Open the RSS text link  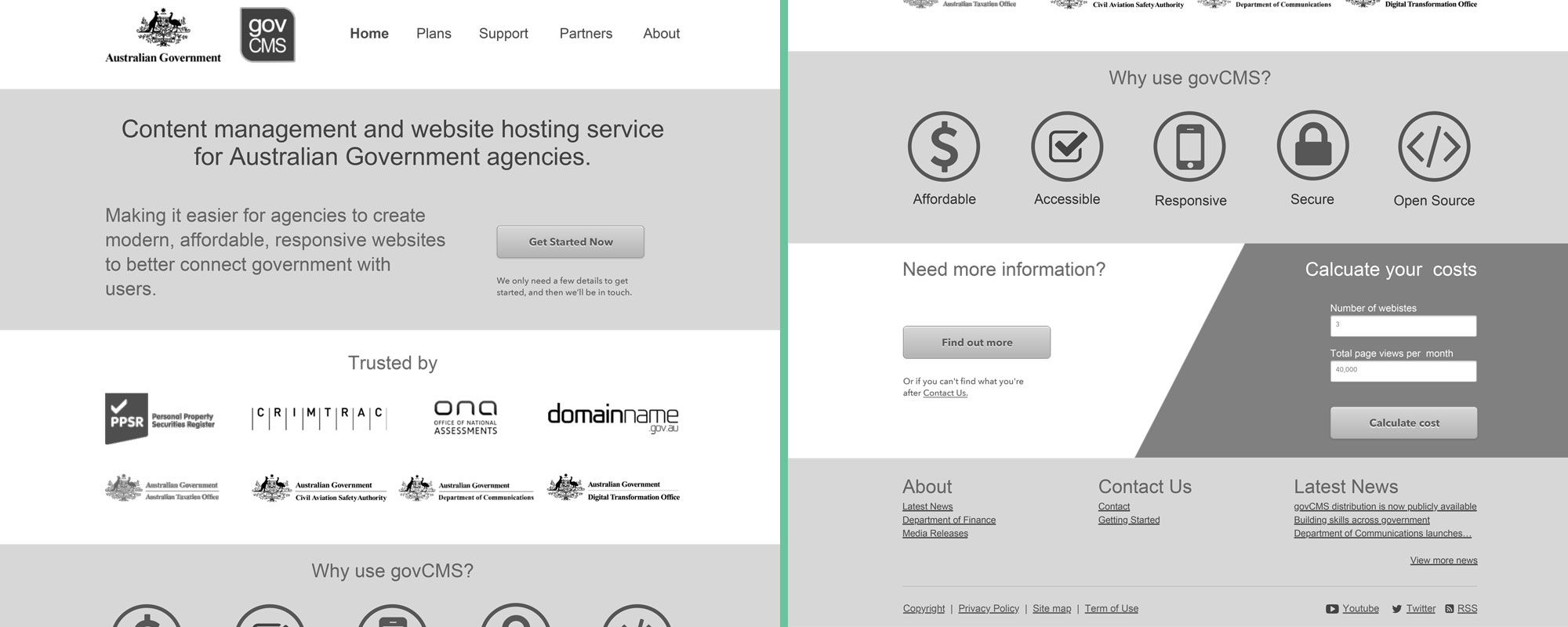[1467, 609]
